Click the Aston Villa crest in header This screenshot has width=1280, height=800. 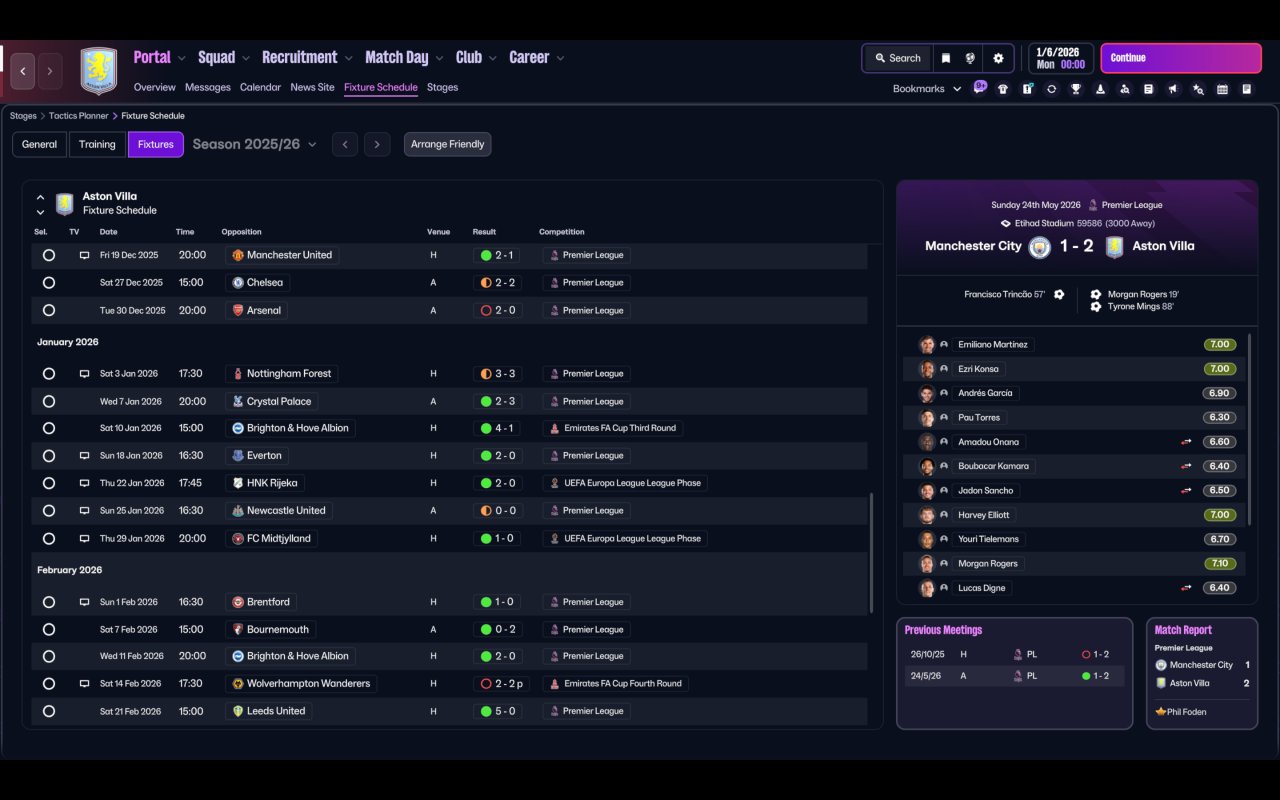pyautogui.click(x=98, y=71)
